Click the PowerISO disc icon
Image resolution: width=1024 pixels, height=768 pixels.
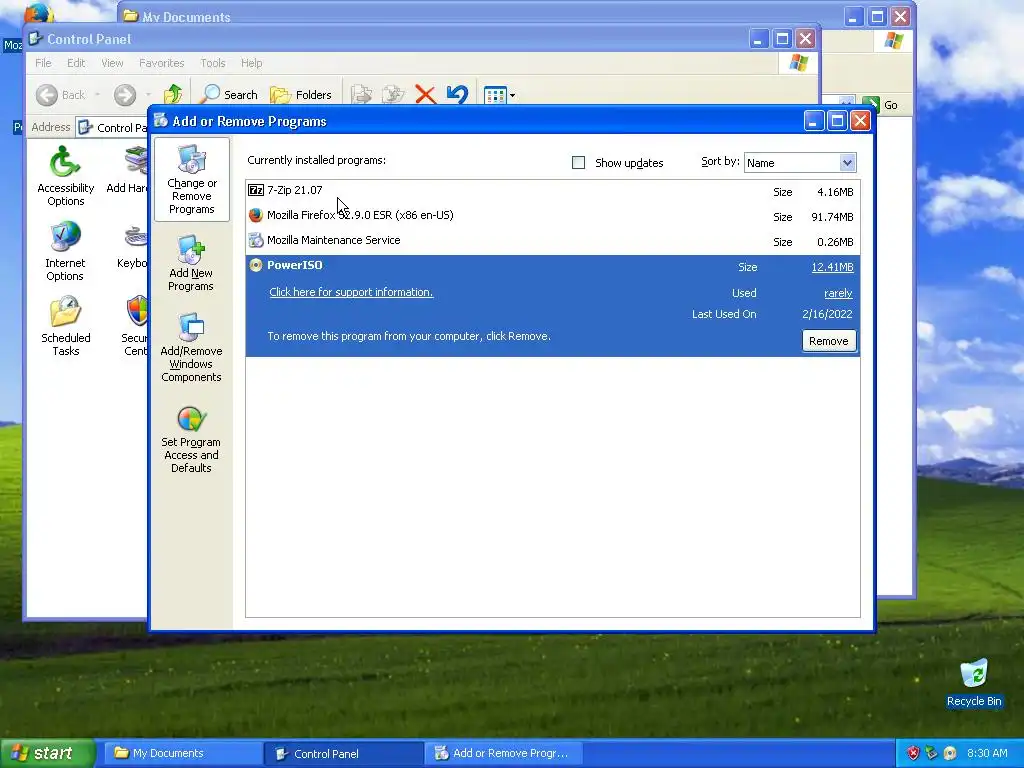click(x=255, y=265)
